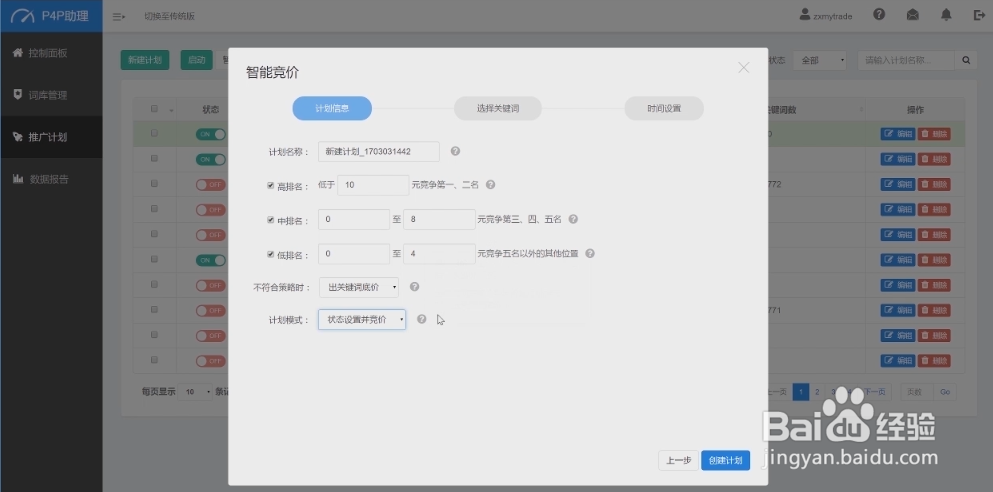The width and height of the screenshot is (993, 492).
Task: Expand the arrow beside header select-all checkbox
Action: click(170, 111)
